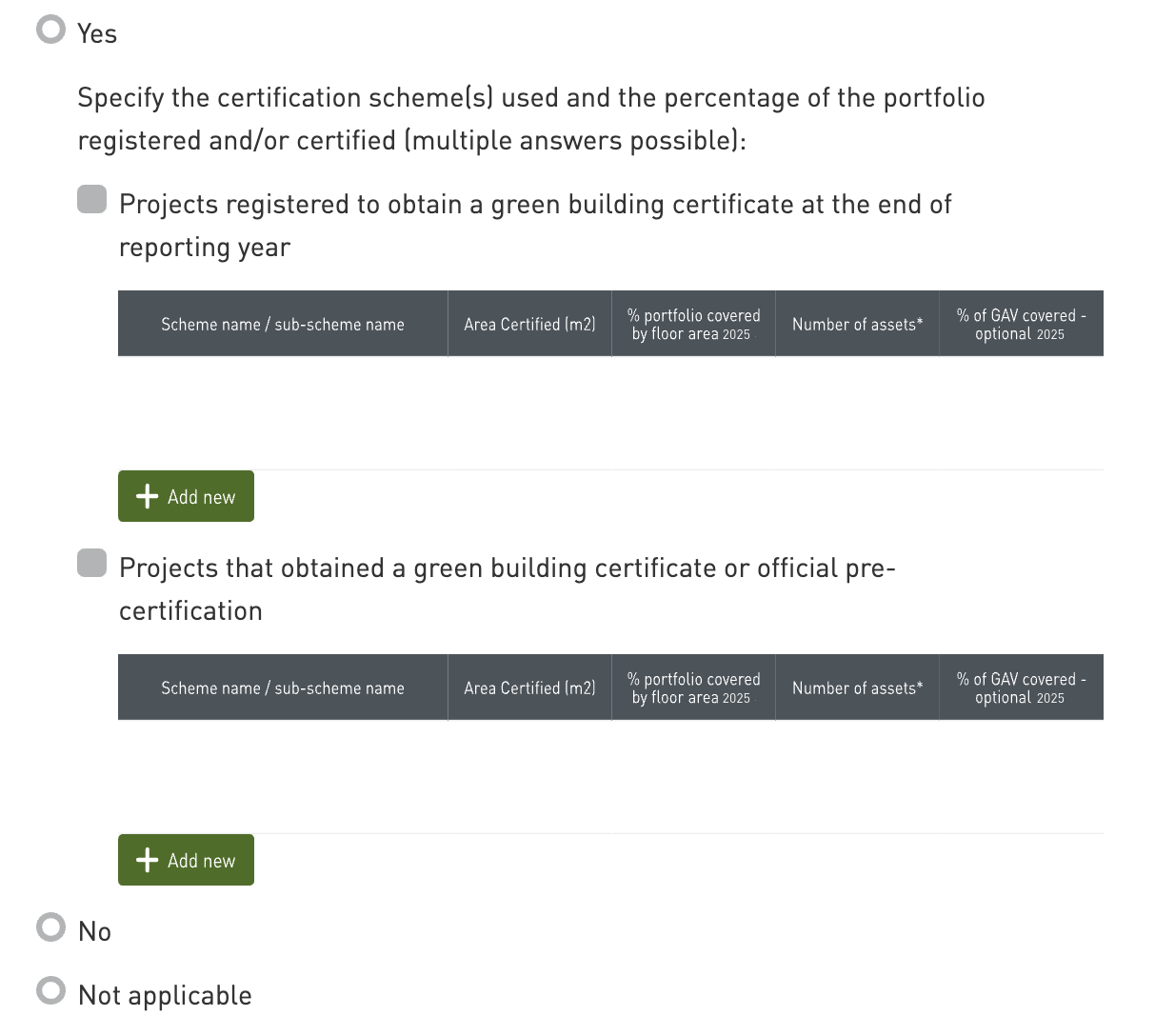Click '% of GAV covered' header in obtained certificate table
This screenshot has width=1175, height=1036.
tap(1021, 687)
